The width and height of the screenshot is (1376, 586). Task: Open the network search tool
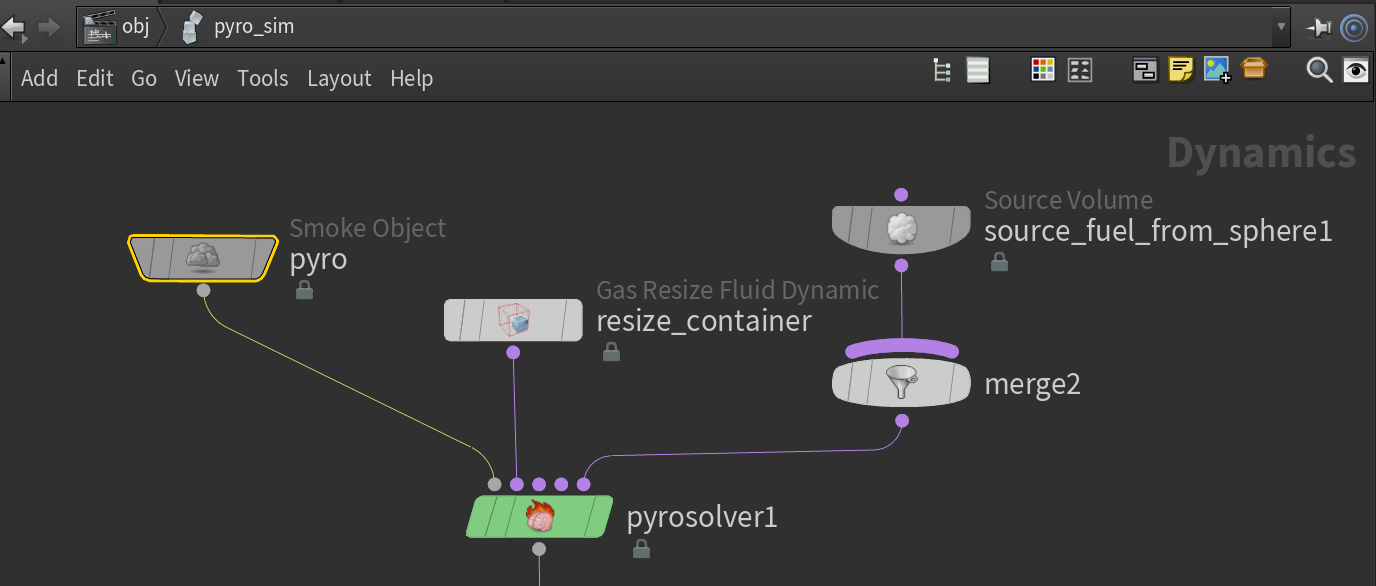point(1319,70)
